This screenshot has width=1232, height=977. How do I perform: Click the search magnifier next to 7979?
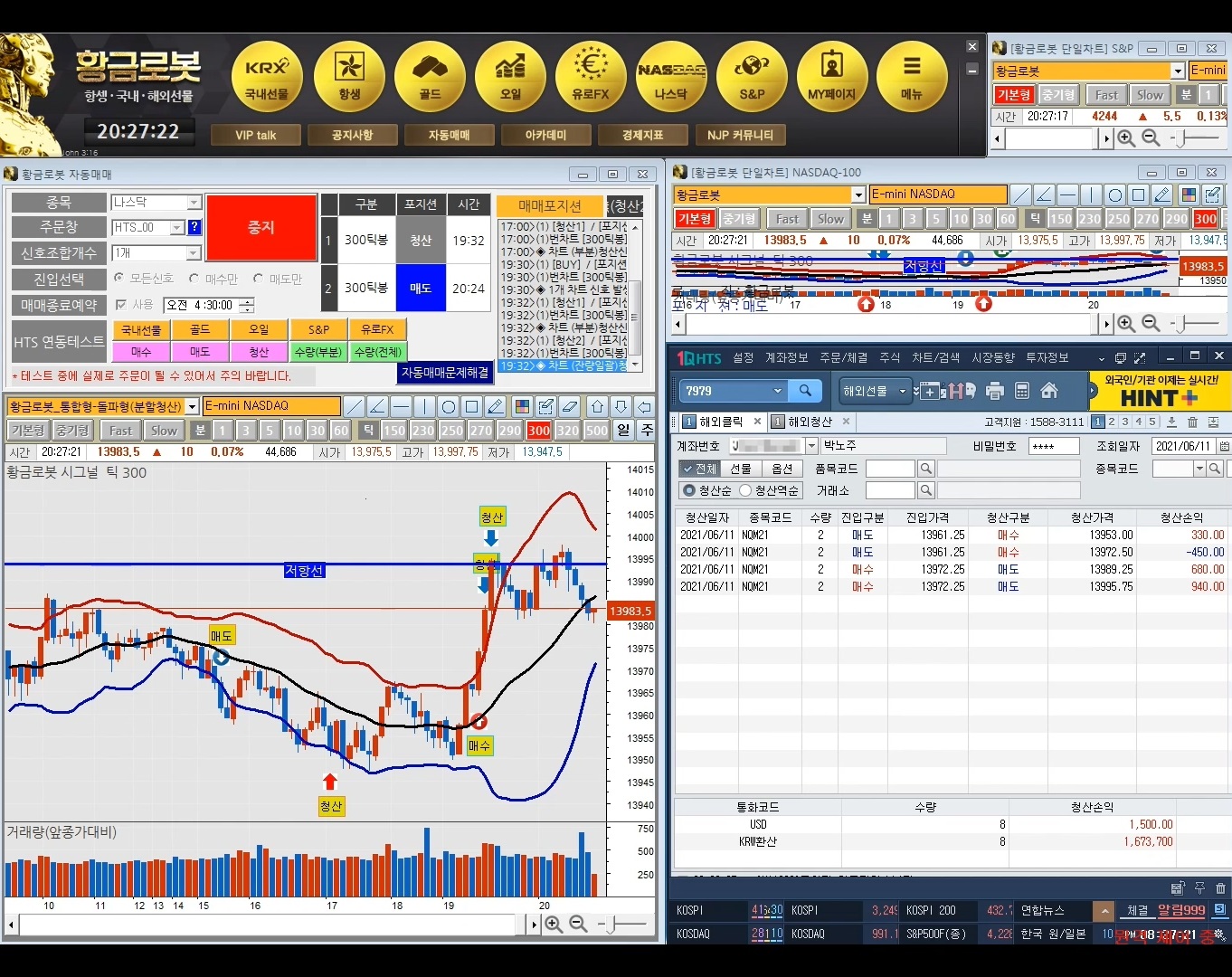click(x=804, y=391)
